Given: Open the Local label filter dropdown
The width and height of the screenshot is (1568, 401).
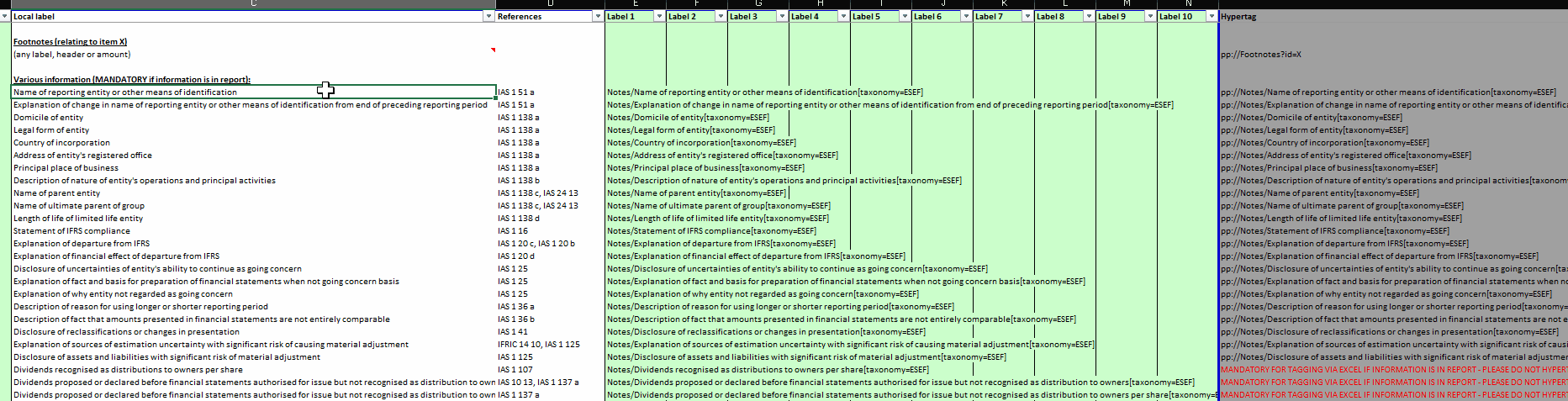Looking at the screenshot, I should [488, 17].
